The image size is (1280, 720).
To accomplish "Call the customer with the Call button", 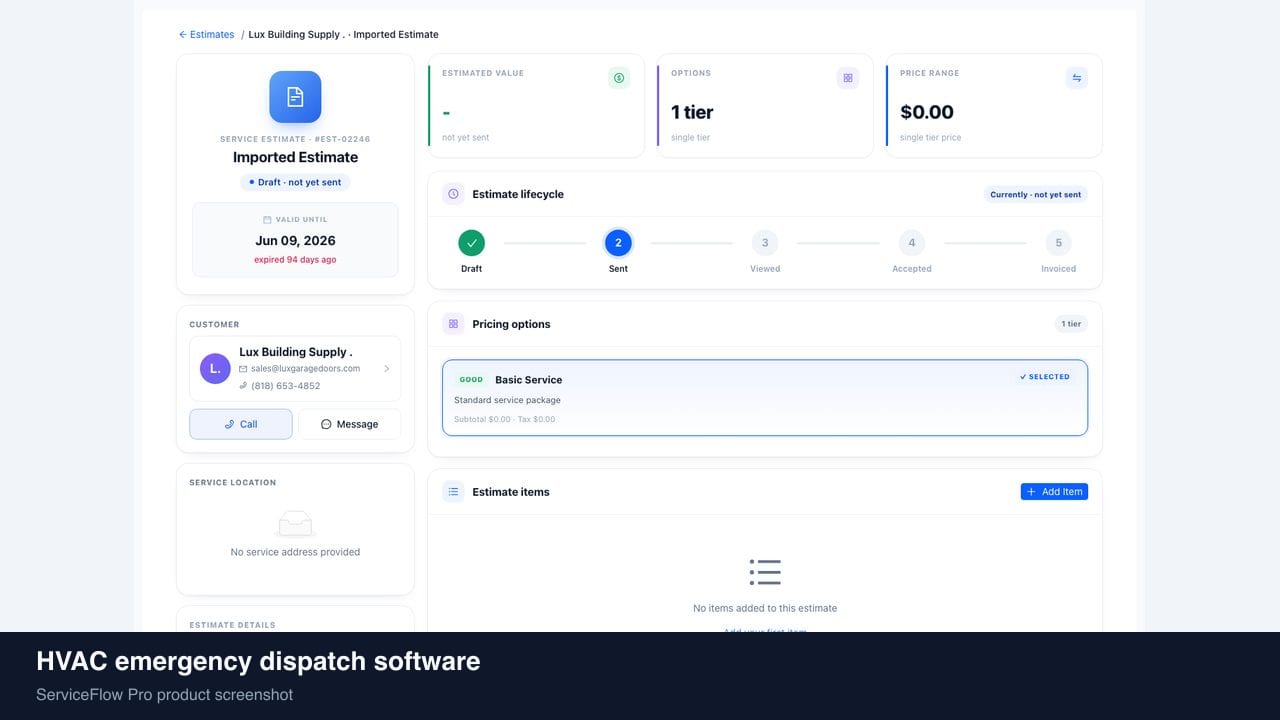I will tap(241, 424).
